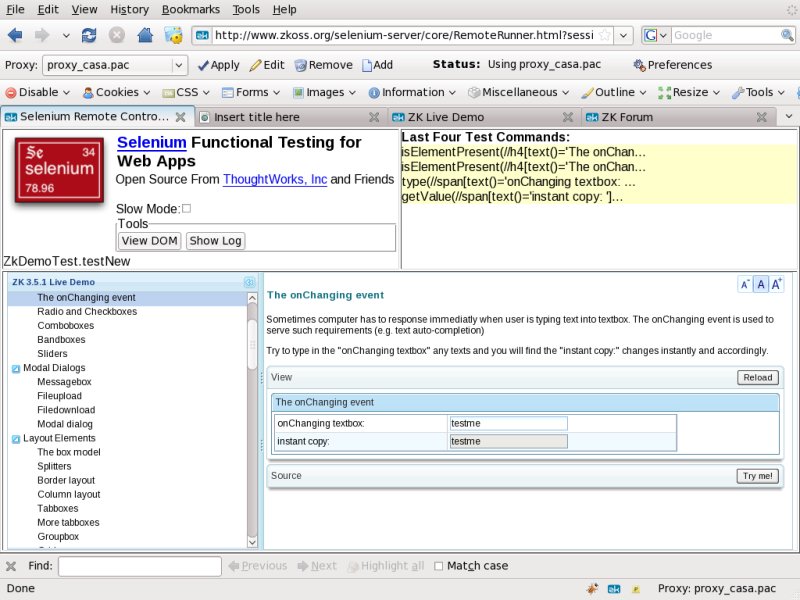Viewport: 800px width, 600px height.
Task: Follow the Selenium heading link
Action: (152, 142)
